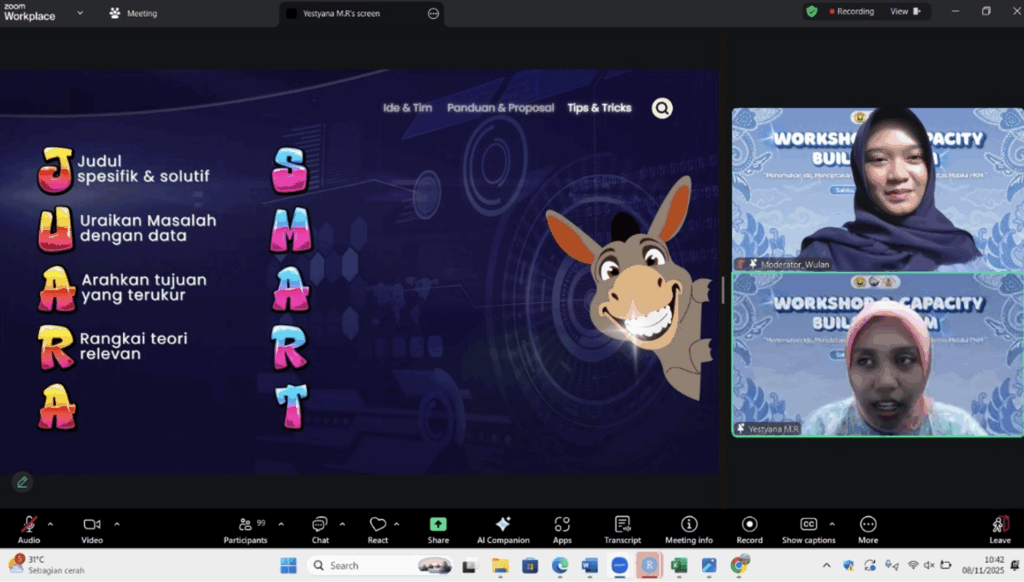
Task: Click the Leave meeting button
Action: pyautogui.click(x=999, y=529)
